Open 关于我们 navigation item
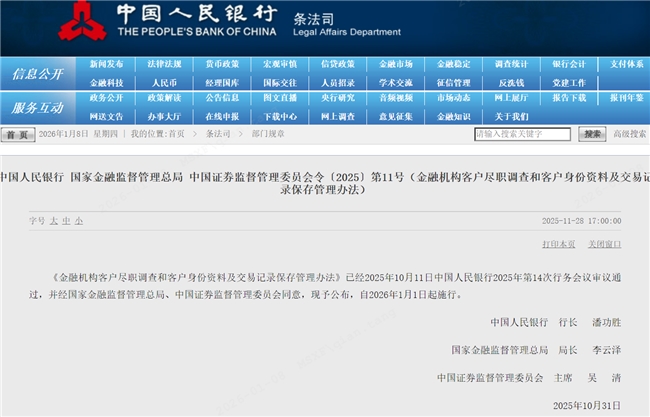The height and width of the screenshot is (417, 650). coord(511,117)
